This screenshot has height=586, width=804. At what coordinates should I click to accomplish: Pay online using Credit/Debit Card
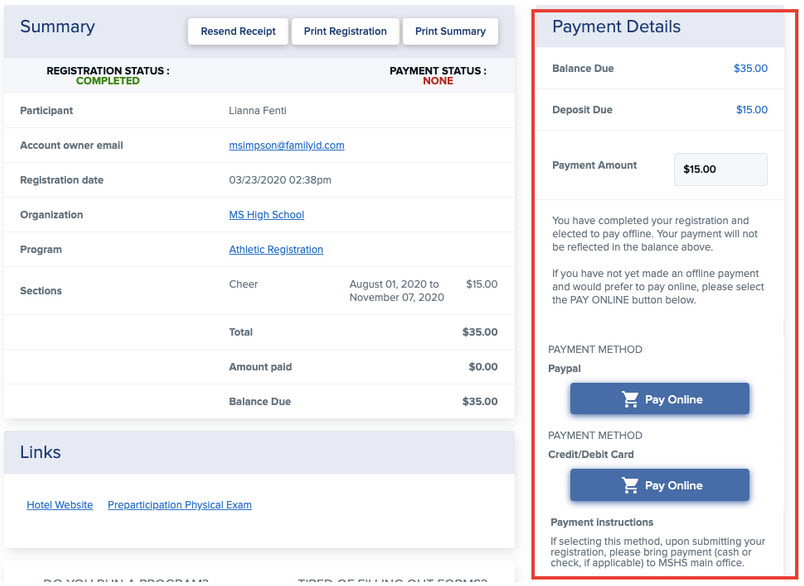[659, 485]
